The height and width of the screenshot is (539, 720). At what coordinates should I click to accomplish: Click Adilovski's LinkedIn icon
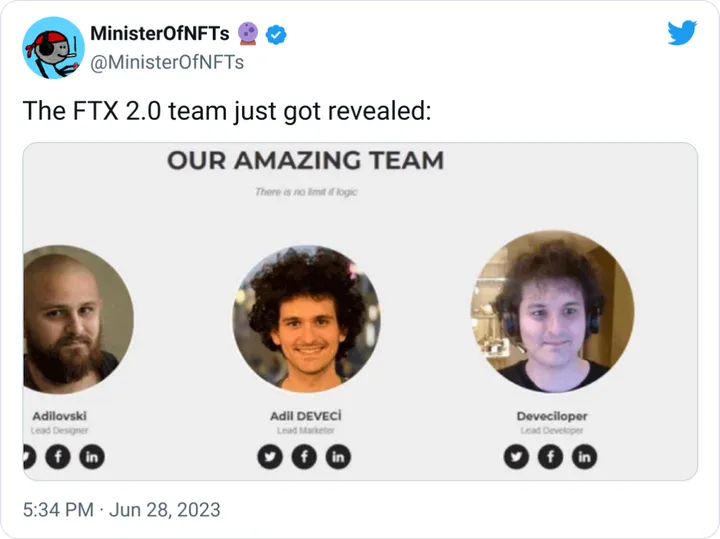pyautogui.click(x=93, y=457)
